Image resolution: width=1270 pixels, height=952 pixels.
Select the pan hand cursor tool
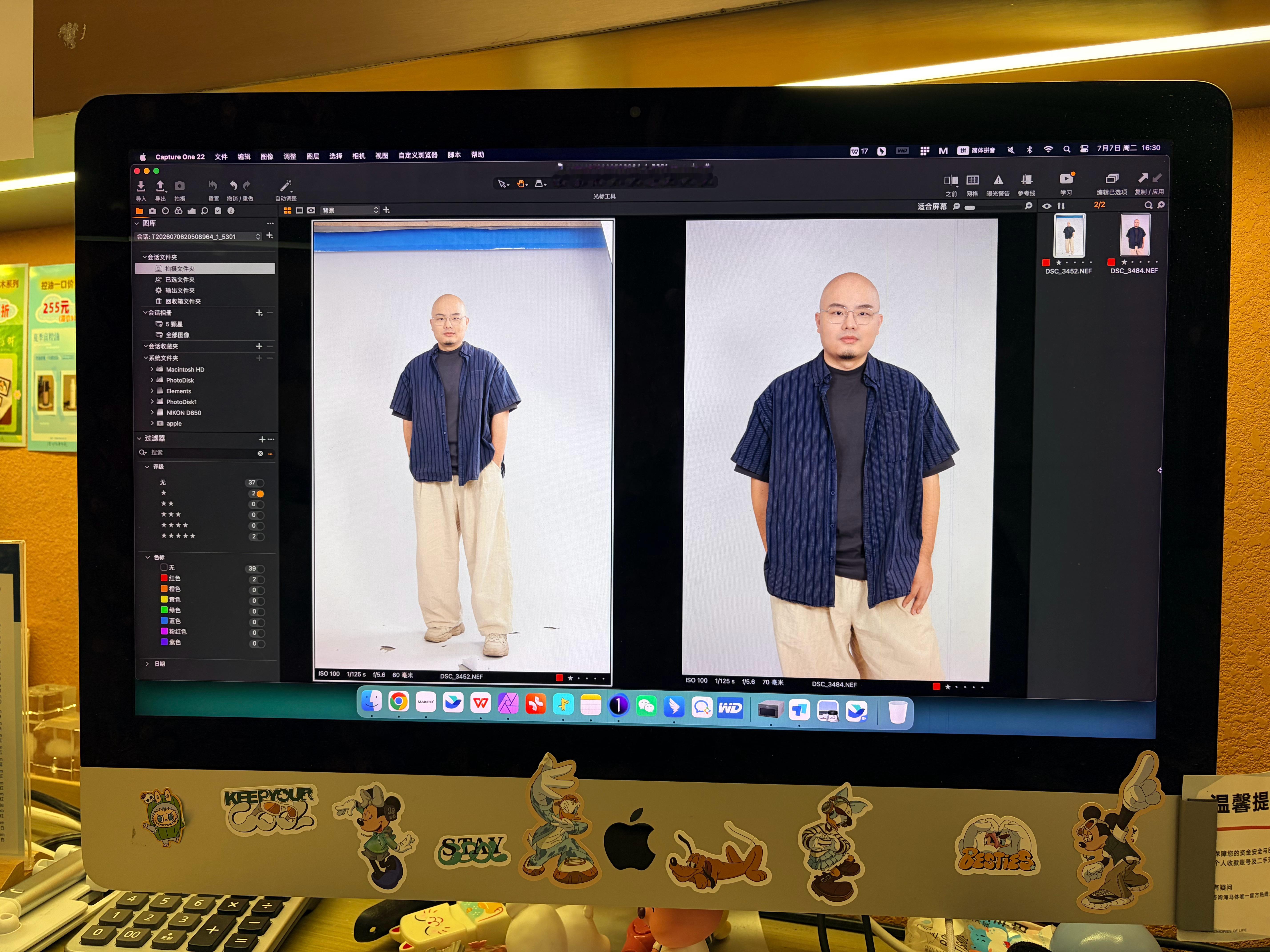(521, 184)
